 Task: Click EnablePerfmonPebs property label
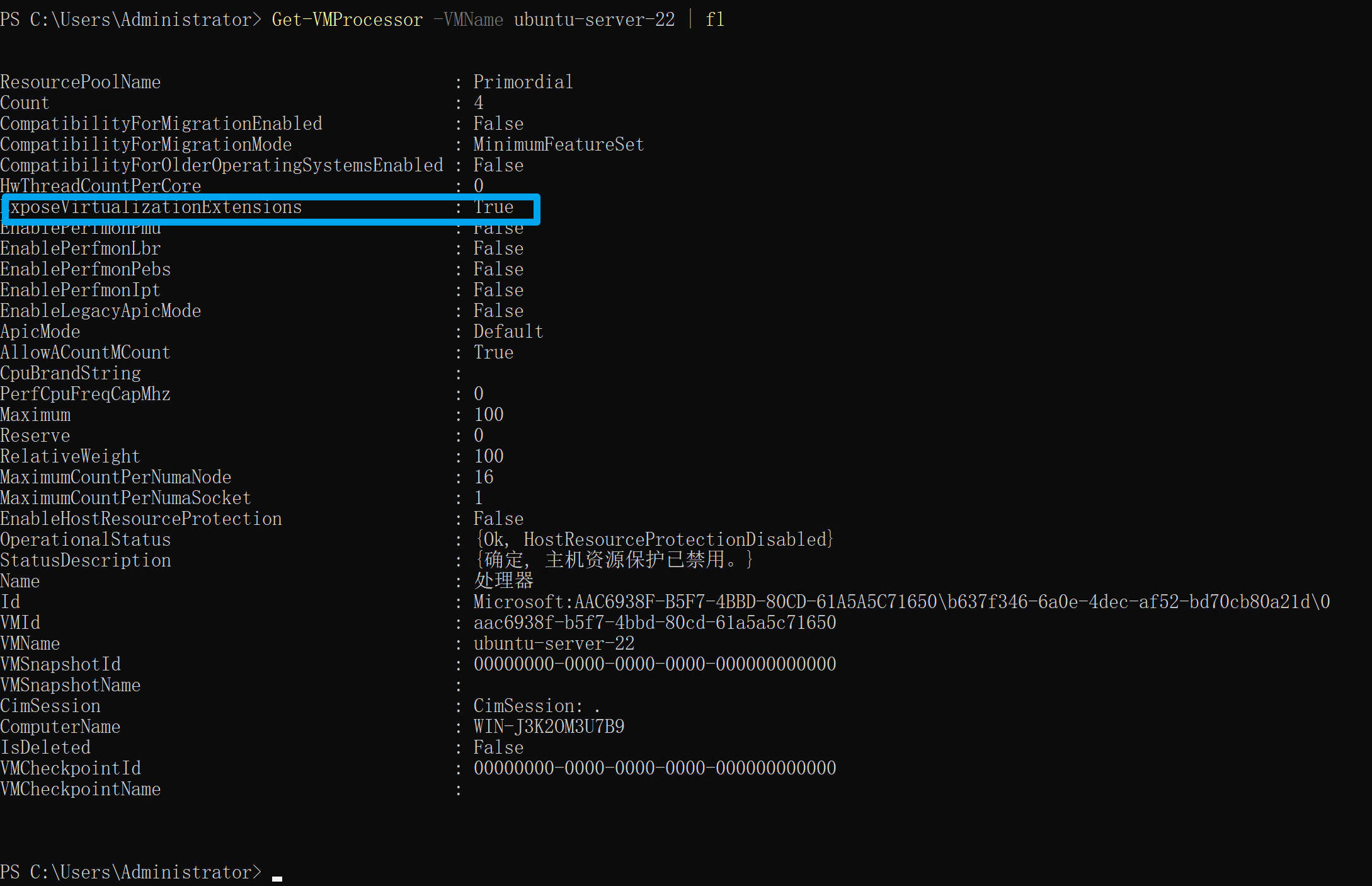click(86, 269)
